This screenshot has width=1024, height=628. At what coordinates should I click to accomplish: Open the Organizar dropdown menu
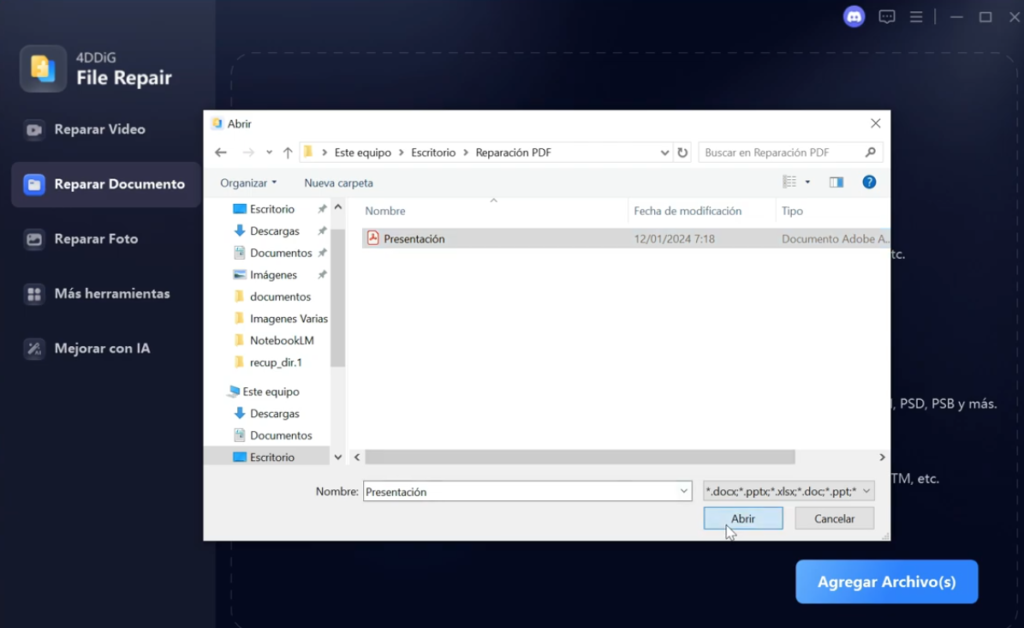click(x=248, y=183)
